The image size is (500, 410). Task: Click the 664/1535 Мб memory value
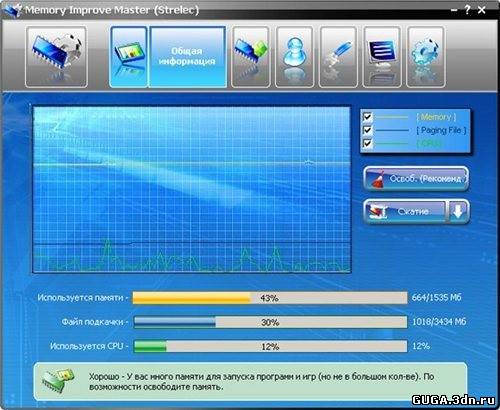point(437,297)
